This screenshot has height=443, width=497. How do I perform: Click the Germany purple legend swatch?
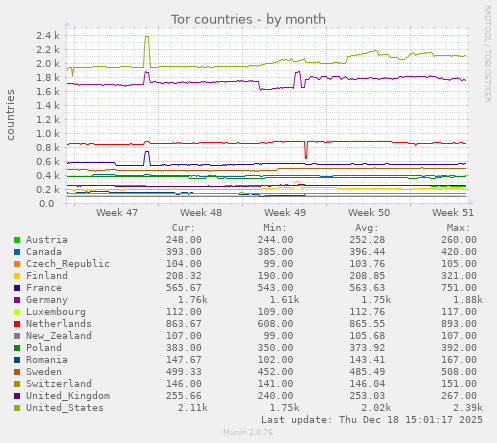coord(17,300)
